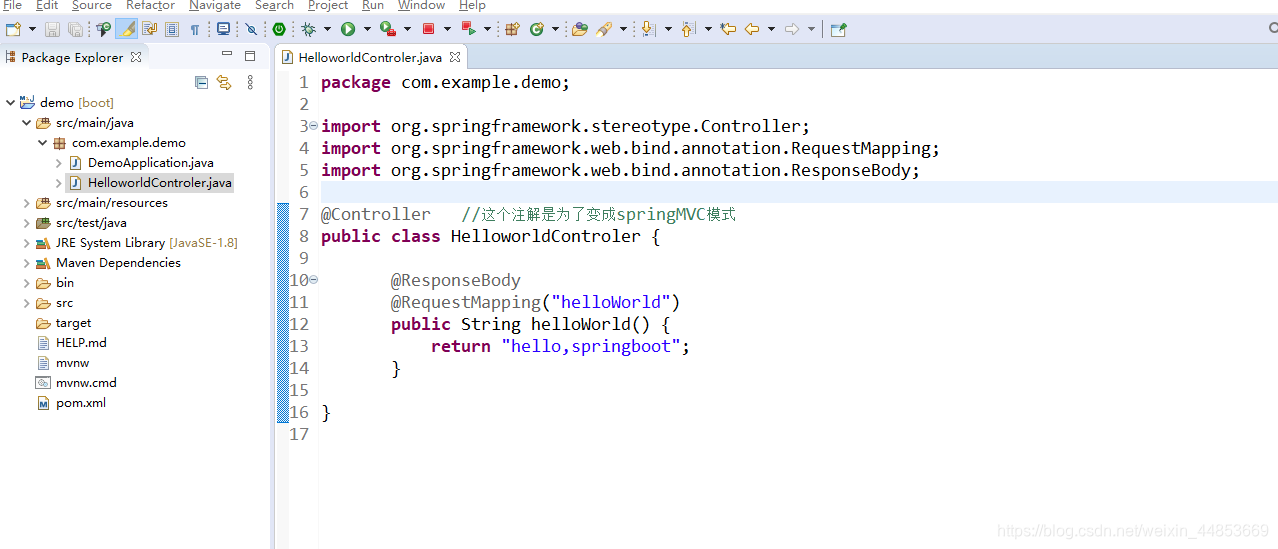Select HelloworldControler.java in Package Explorer
The width and height of the screenshot is (1278, 549).
tap(150, 182)
